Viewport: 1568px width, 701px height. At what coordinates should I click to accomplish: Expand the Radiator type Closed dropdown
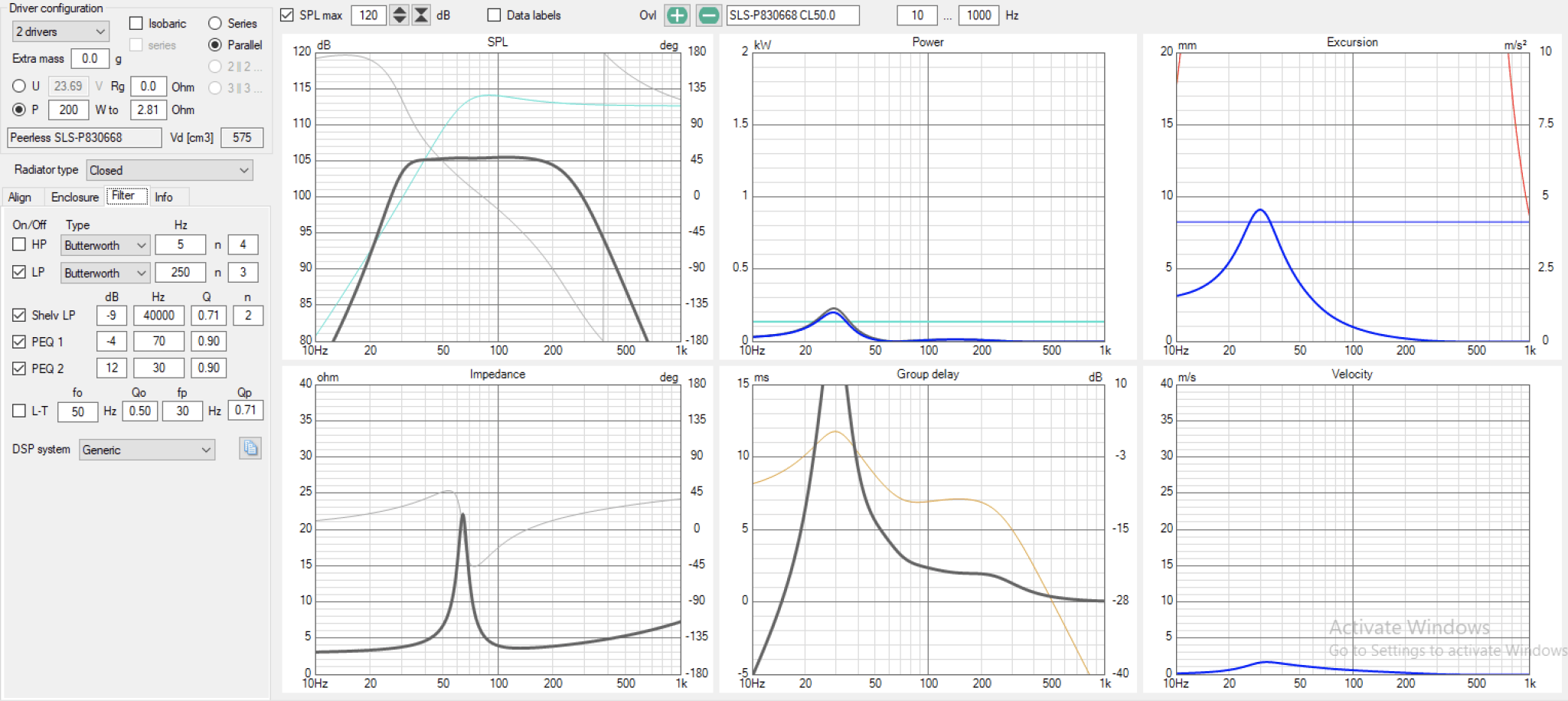[x=169, y=170]
